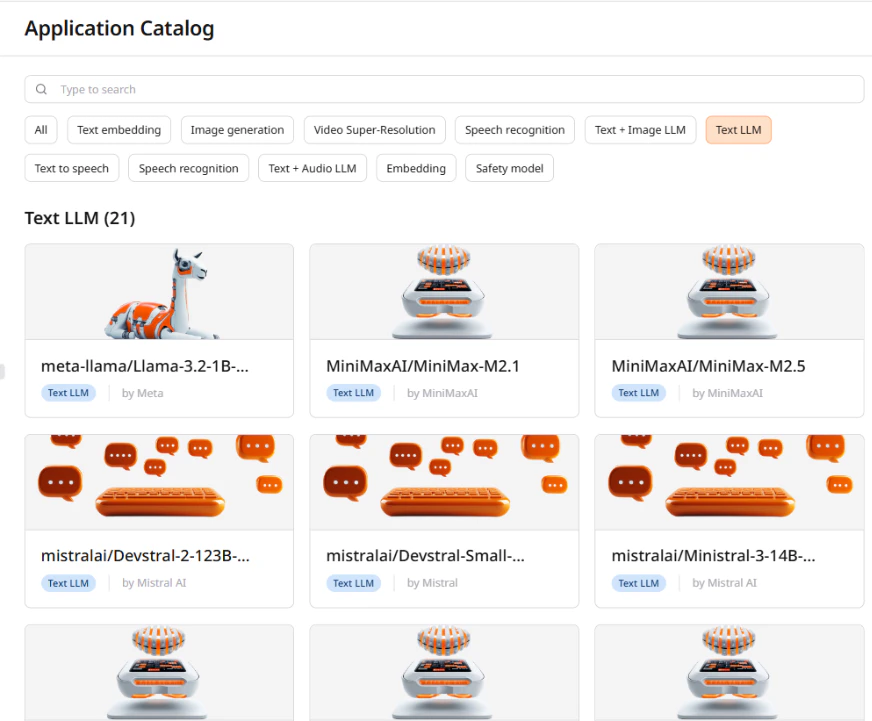
Task: Click 'by Meta' on the Llama card
Action: [142, 393]
